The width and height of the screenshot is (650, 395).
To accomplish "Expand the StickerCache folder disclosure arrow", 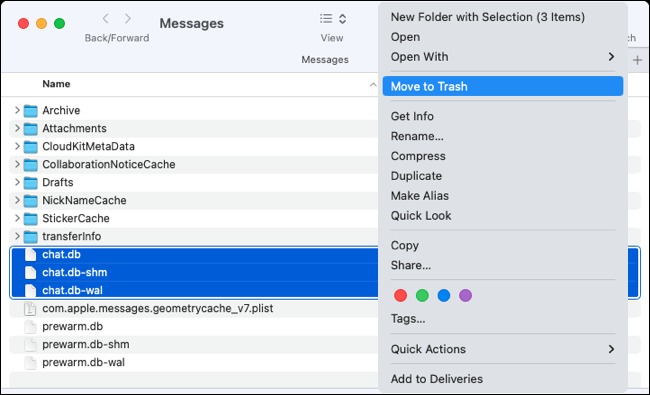I will tap(17, 218).
